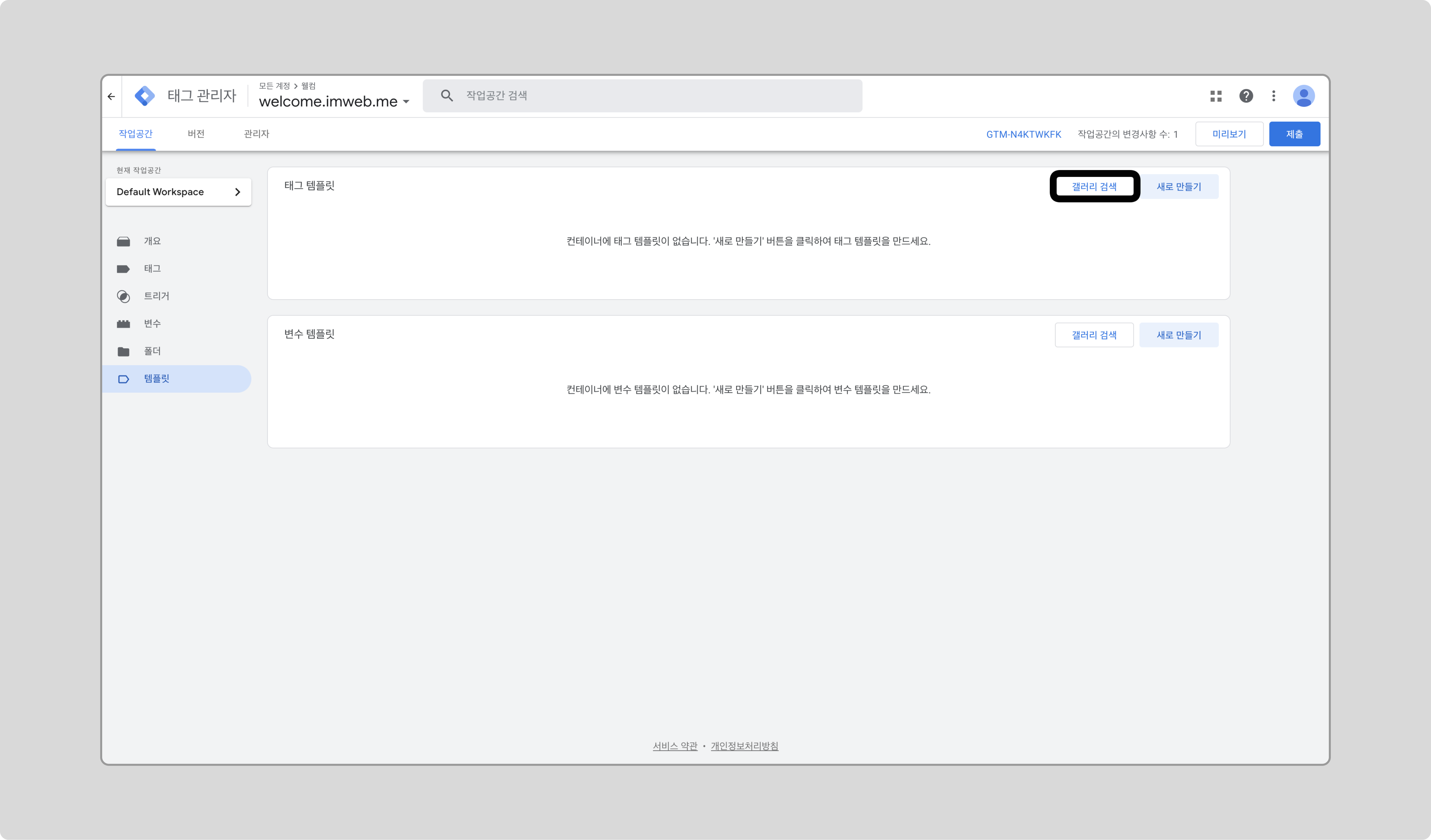Open 변수 in the sidebar
Viewport: 1431px width, 840px height.
177,324
